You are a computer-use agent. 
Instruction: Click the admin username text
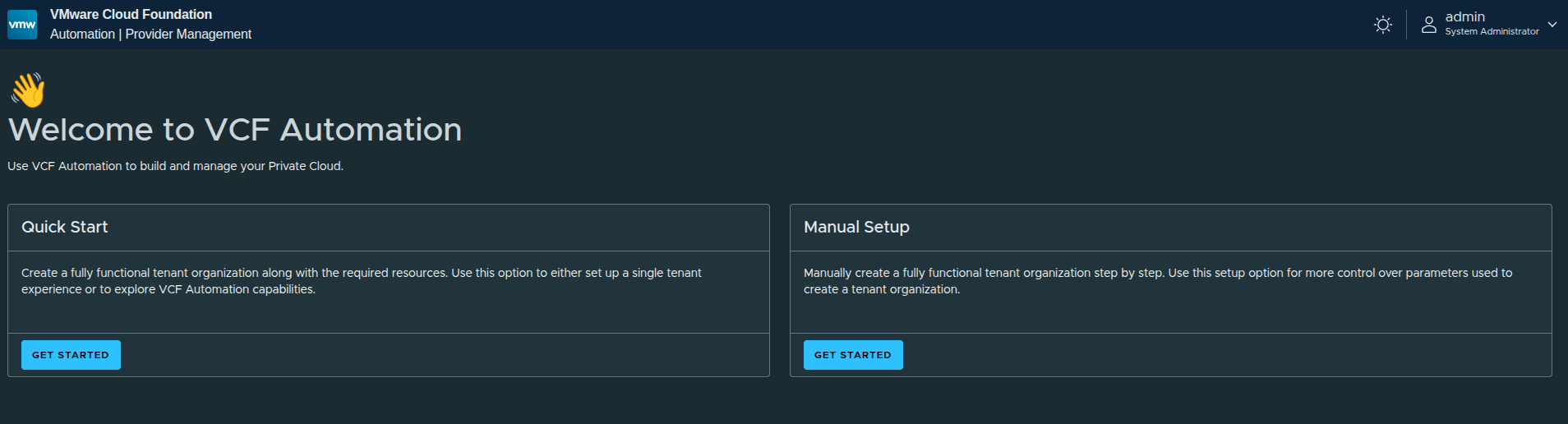click(x=1465, y=17)
